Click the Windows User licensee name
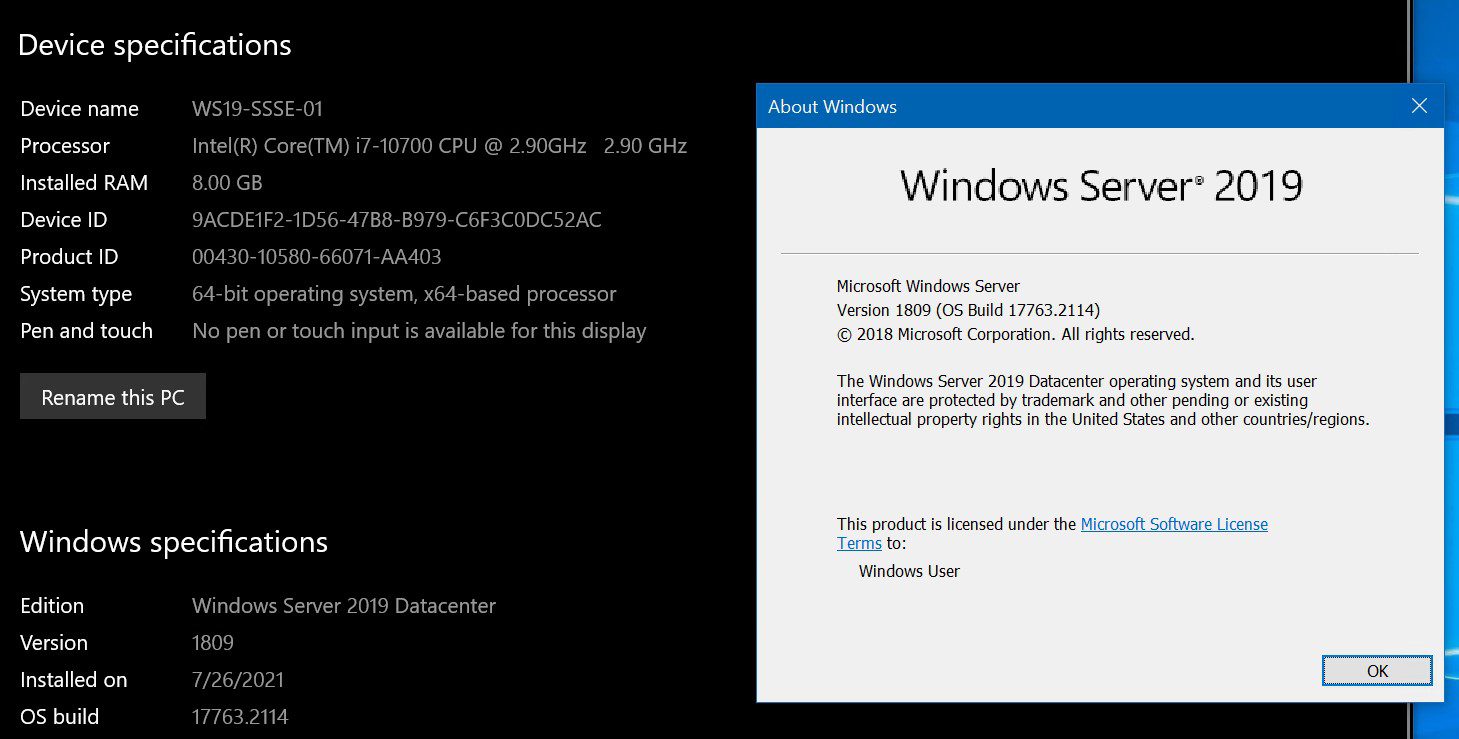The width and height of the screenshot is (1459, 739). tap(909, 571)
